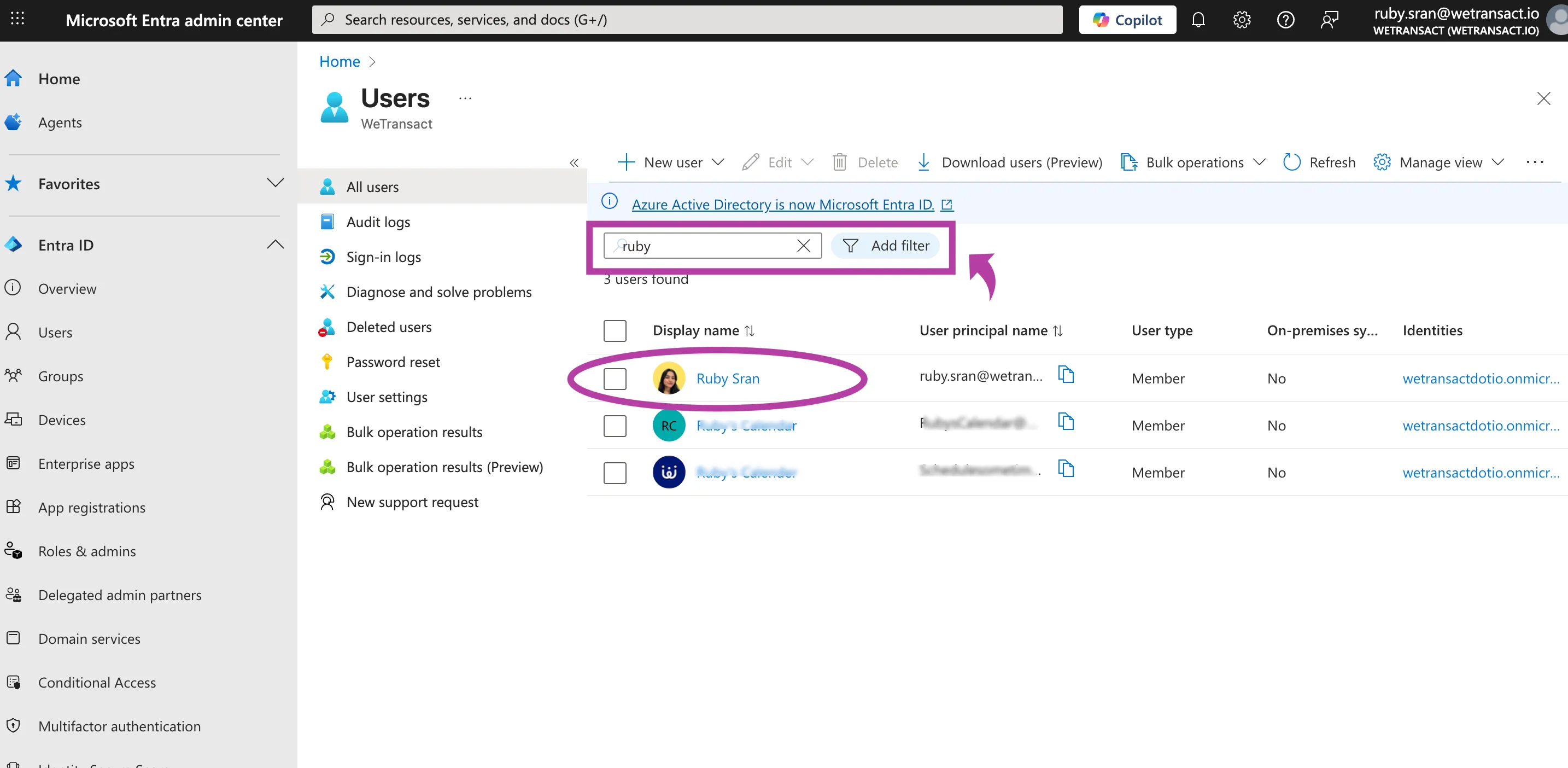Viewport: 1568px width, 768px height.
Task: Check the Ruby Sran row checkbox
Action: (x=615, y=378)
